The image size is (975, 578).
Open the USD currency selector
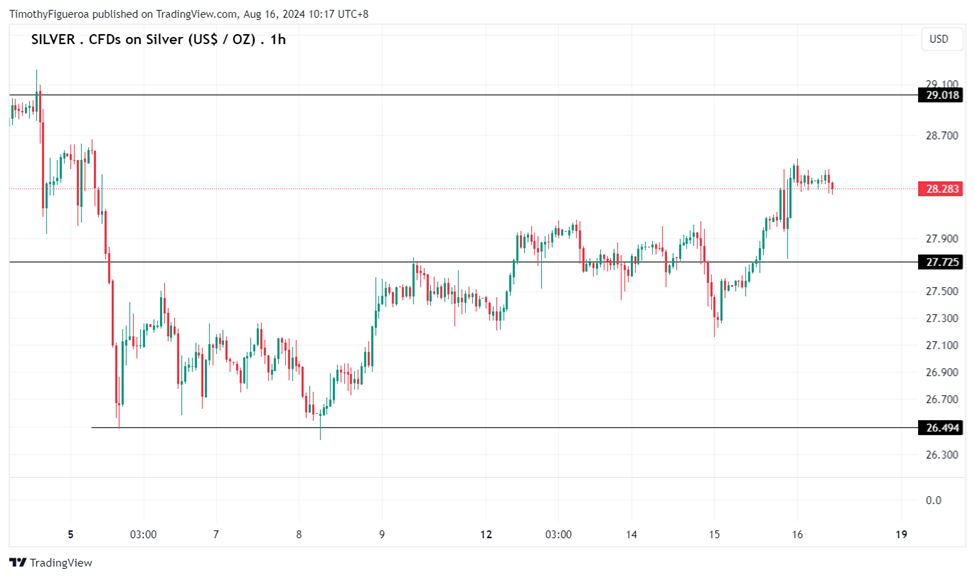(x=938, y=39)
